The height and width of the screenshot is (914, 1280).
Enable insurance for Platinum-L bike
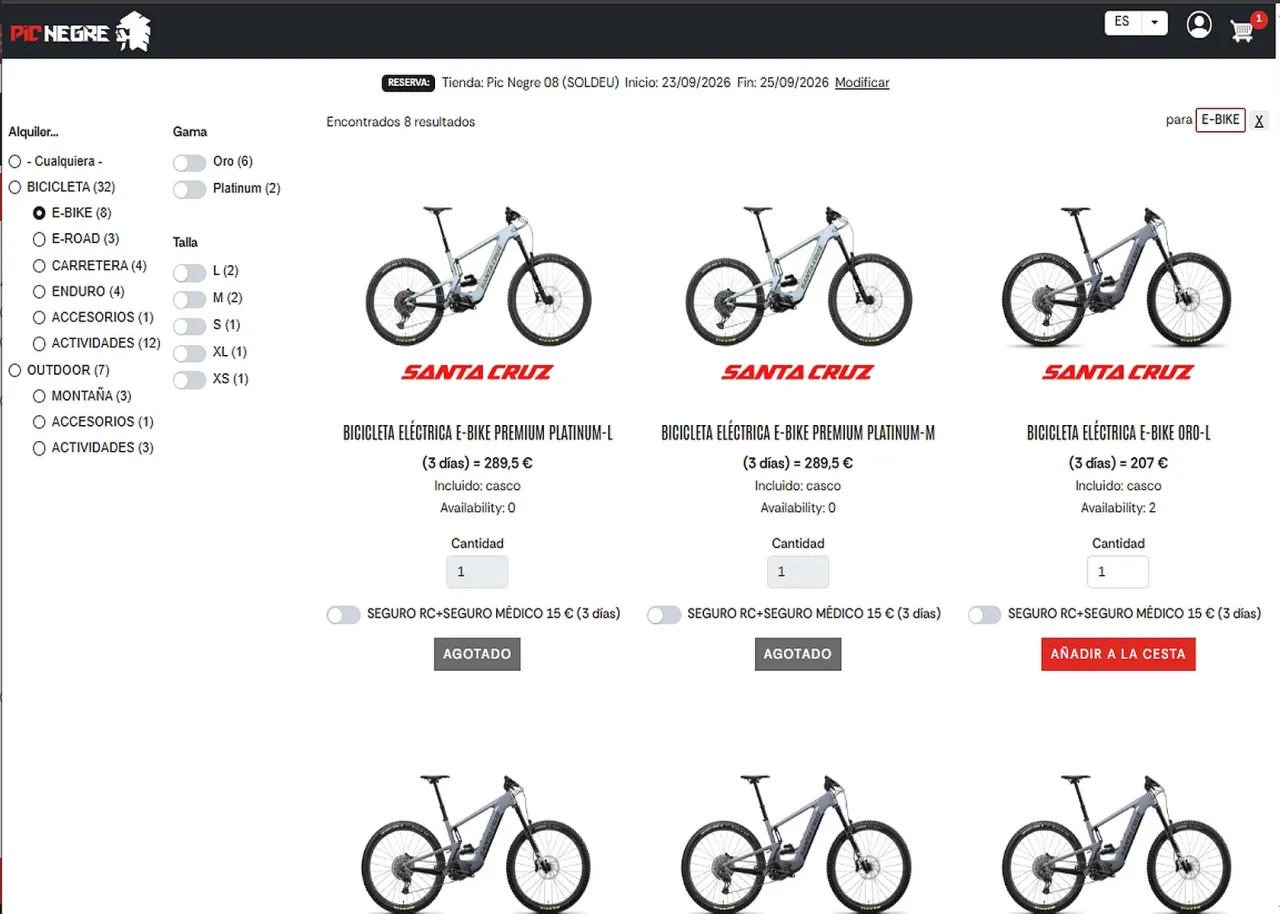(x=343, y=615)
